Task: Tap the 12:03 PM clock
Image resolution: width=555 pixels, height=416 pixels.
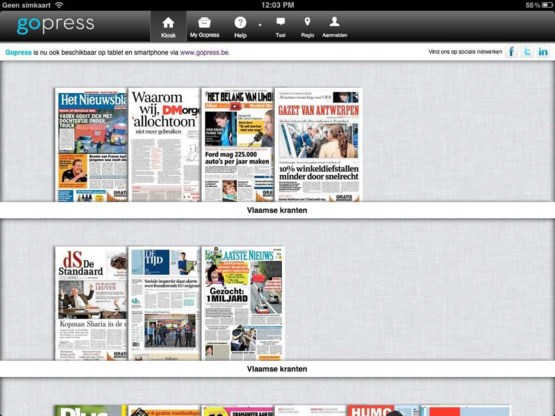Action: 278,5
